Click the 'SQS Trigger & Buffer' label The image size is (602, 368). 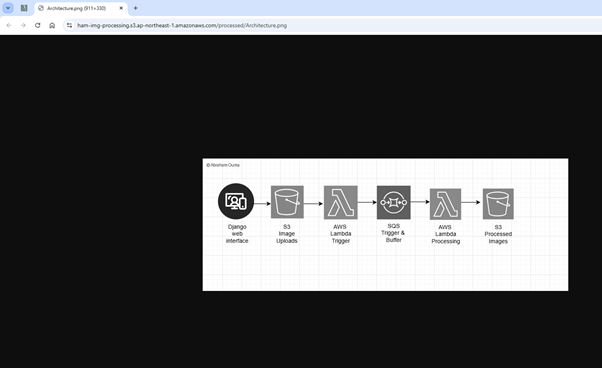(x=393, y=233)
